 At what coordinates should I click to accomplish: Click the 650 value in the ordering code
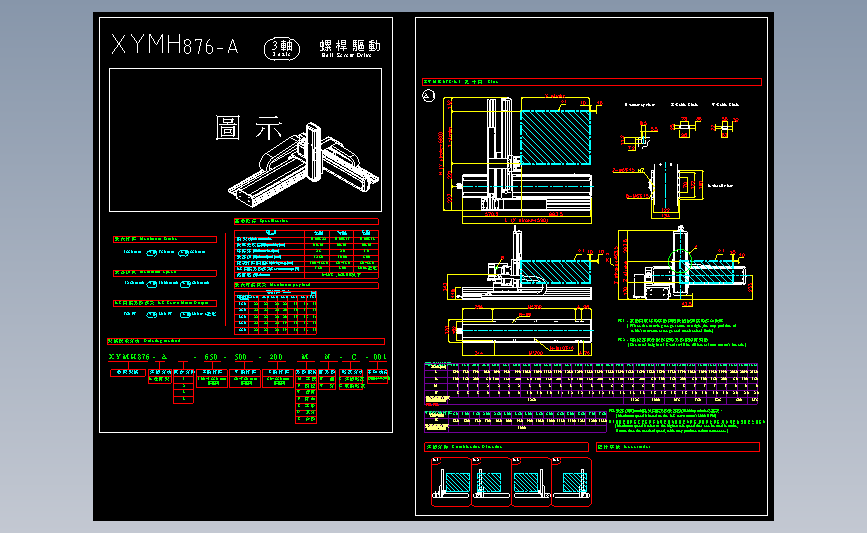coord(211,357)
